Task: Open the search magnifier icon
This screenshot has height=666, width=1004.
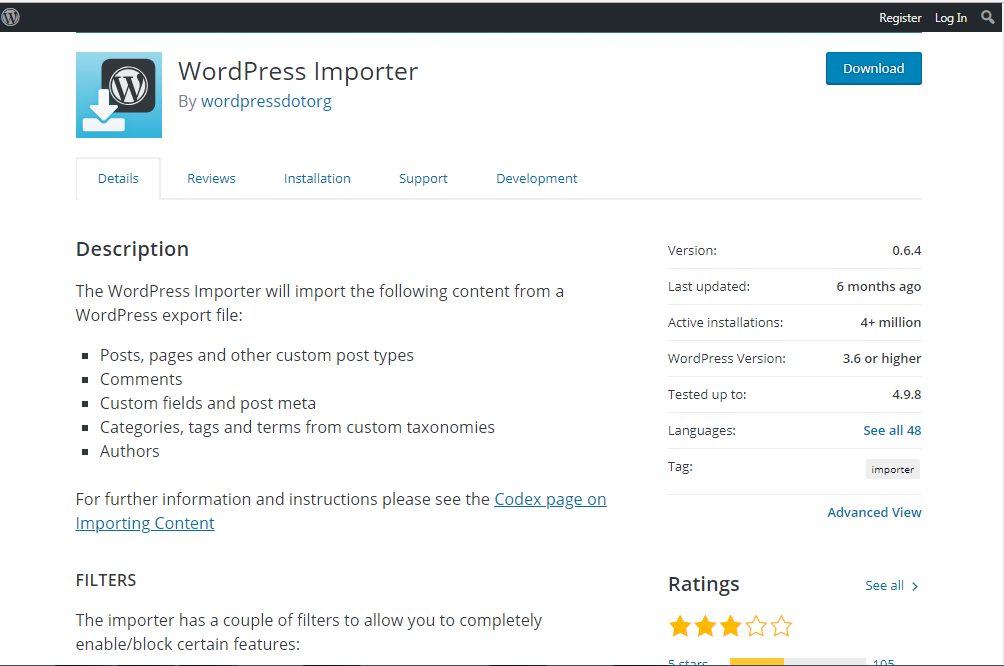Action: click(x=988, y=17)
